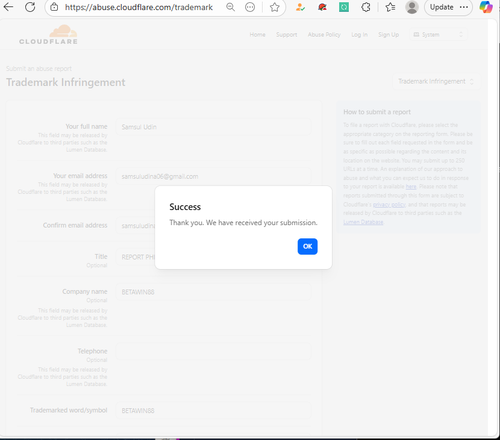Screen dimensions: 500x440
Task: Click Sign Up in navigation
Action: pos(388,35)
